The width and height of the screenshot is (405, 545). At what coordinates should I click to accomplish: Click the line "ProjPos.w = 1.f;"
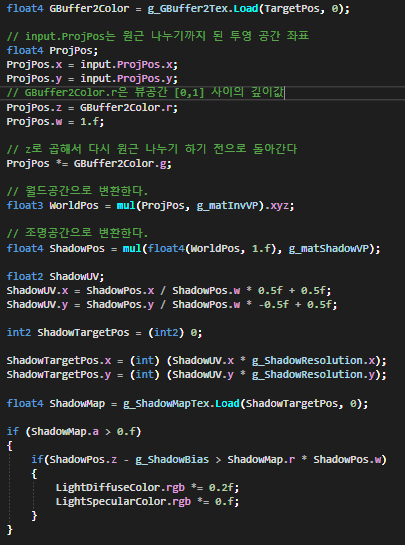pos(55,122)
